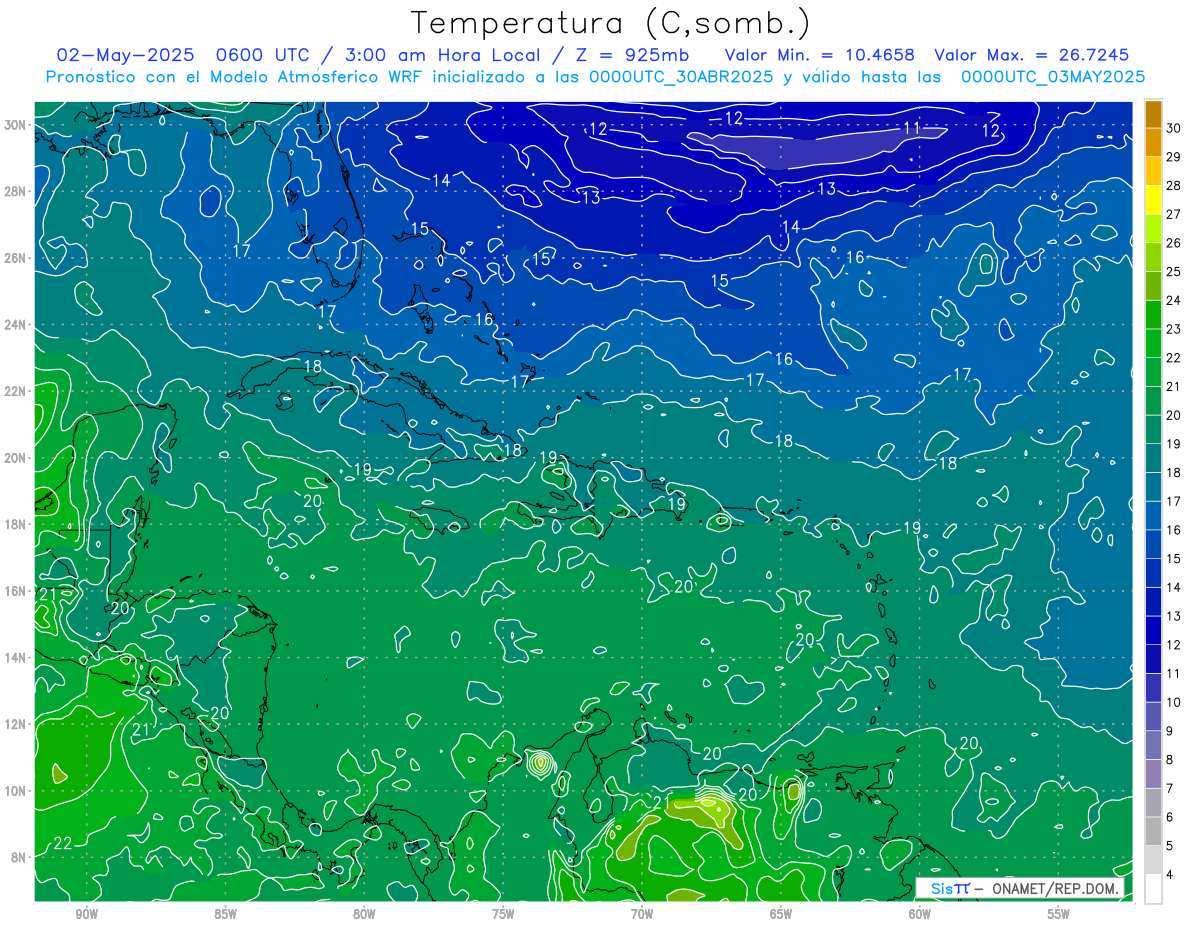This screenshot has width=1200, height=927.
Task: Click the color scale value 4
Action: click(1171, 875)
